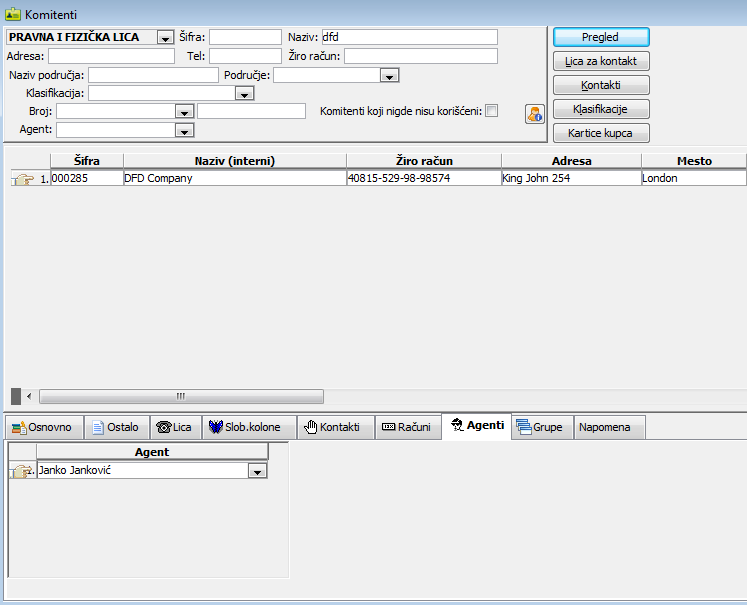Open the Janko Janković agent dropdown

[257, 471]
